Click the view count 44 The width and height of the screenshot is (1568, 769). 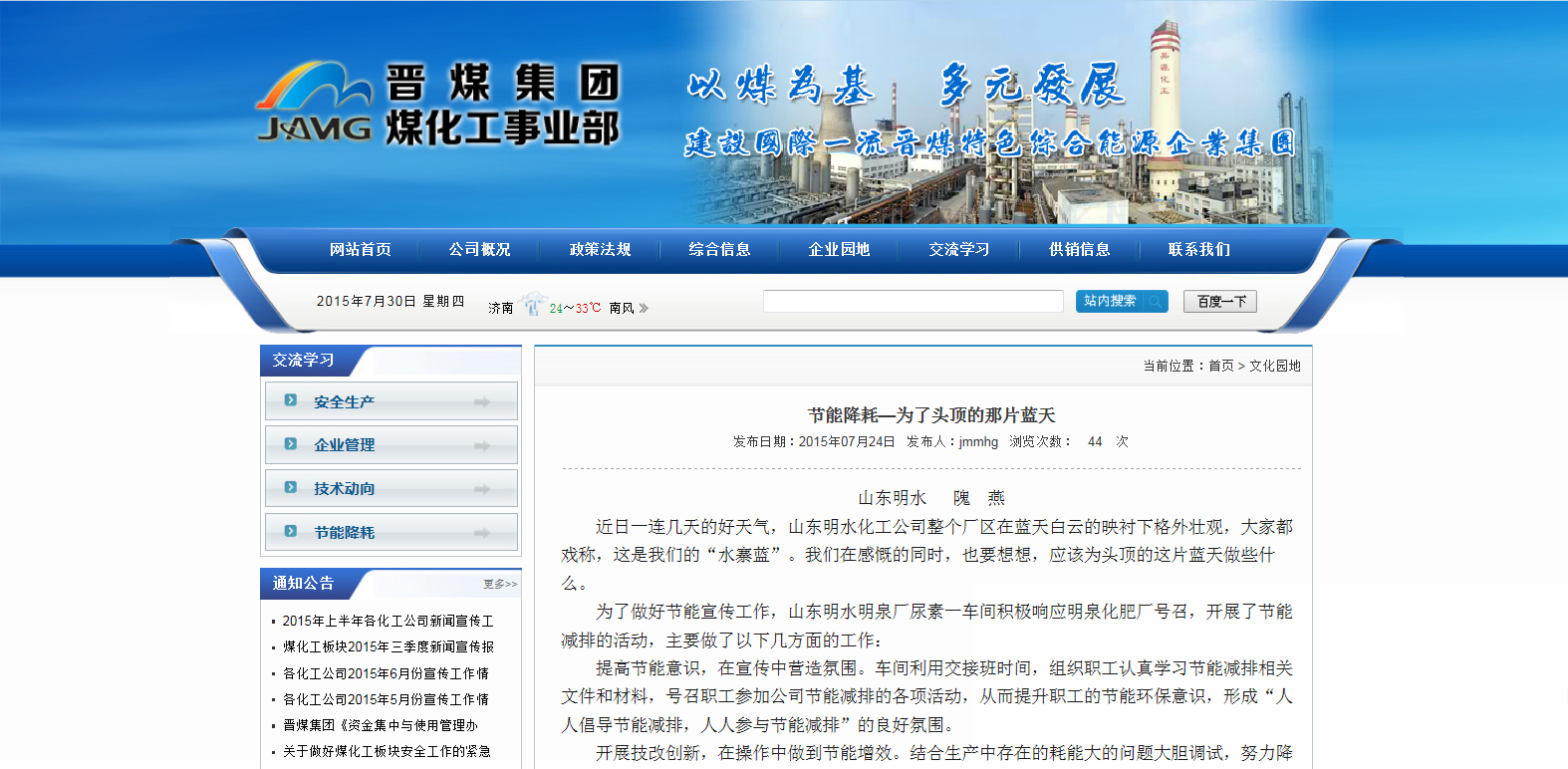(1095, 442)
